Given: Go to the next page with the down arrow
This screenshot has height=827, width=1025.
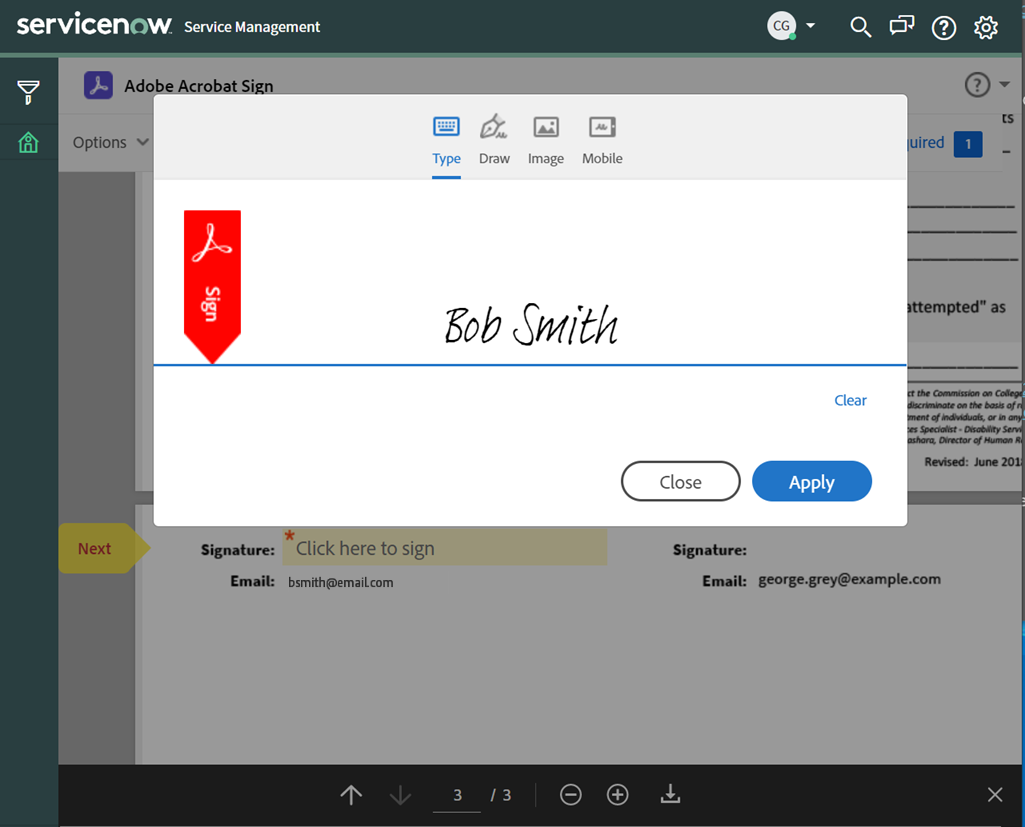Looking at the screenshot, I should (400, 794).
